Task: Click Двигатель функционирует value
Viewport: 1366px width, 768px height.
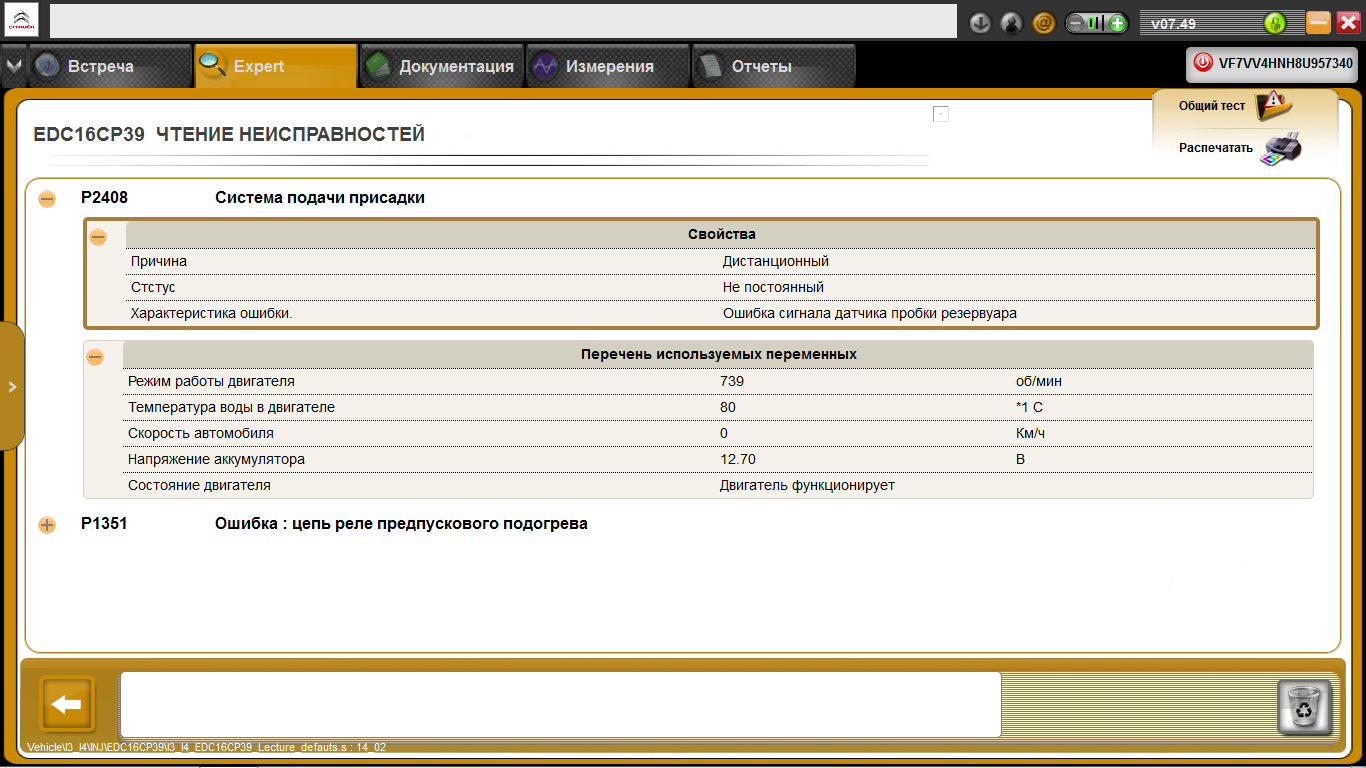Action: click(x=807, y=485)
